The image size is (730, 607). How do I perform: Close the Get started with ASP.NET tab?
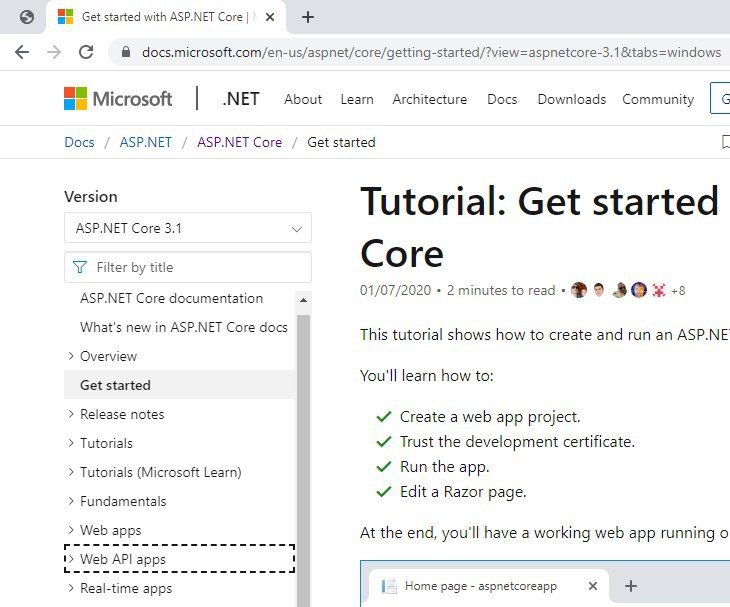point(270,17)
